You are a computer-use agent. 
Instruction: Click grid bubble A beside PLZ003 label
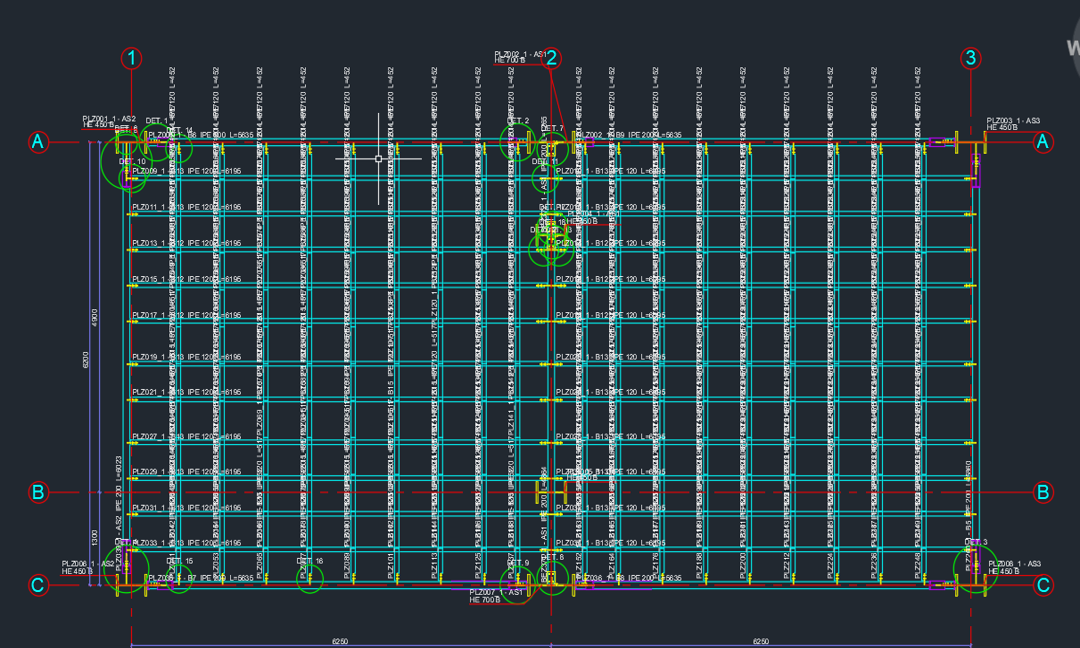tap(1043, 142)
